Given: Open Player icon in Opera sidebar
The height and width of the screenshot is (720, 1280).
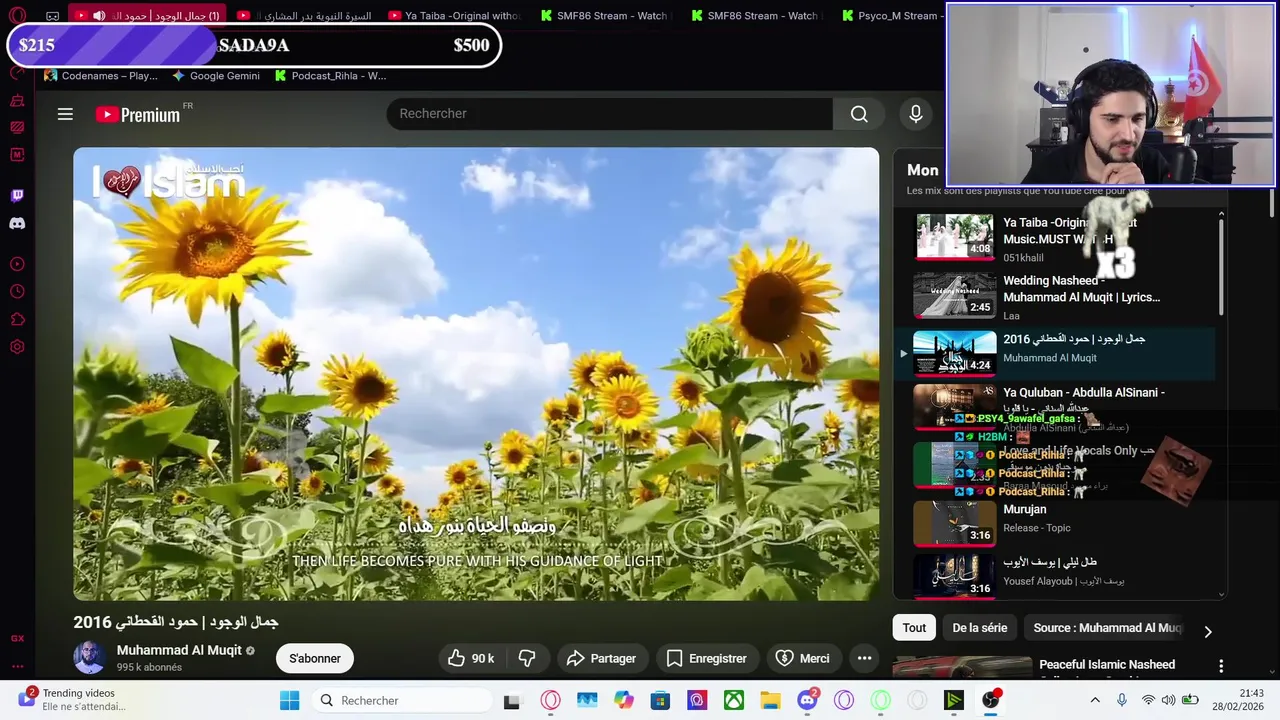Looking at the screenshot, I should coord(17,265).
